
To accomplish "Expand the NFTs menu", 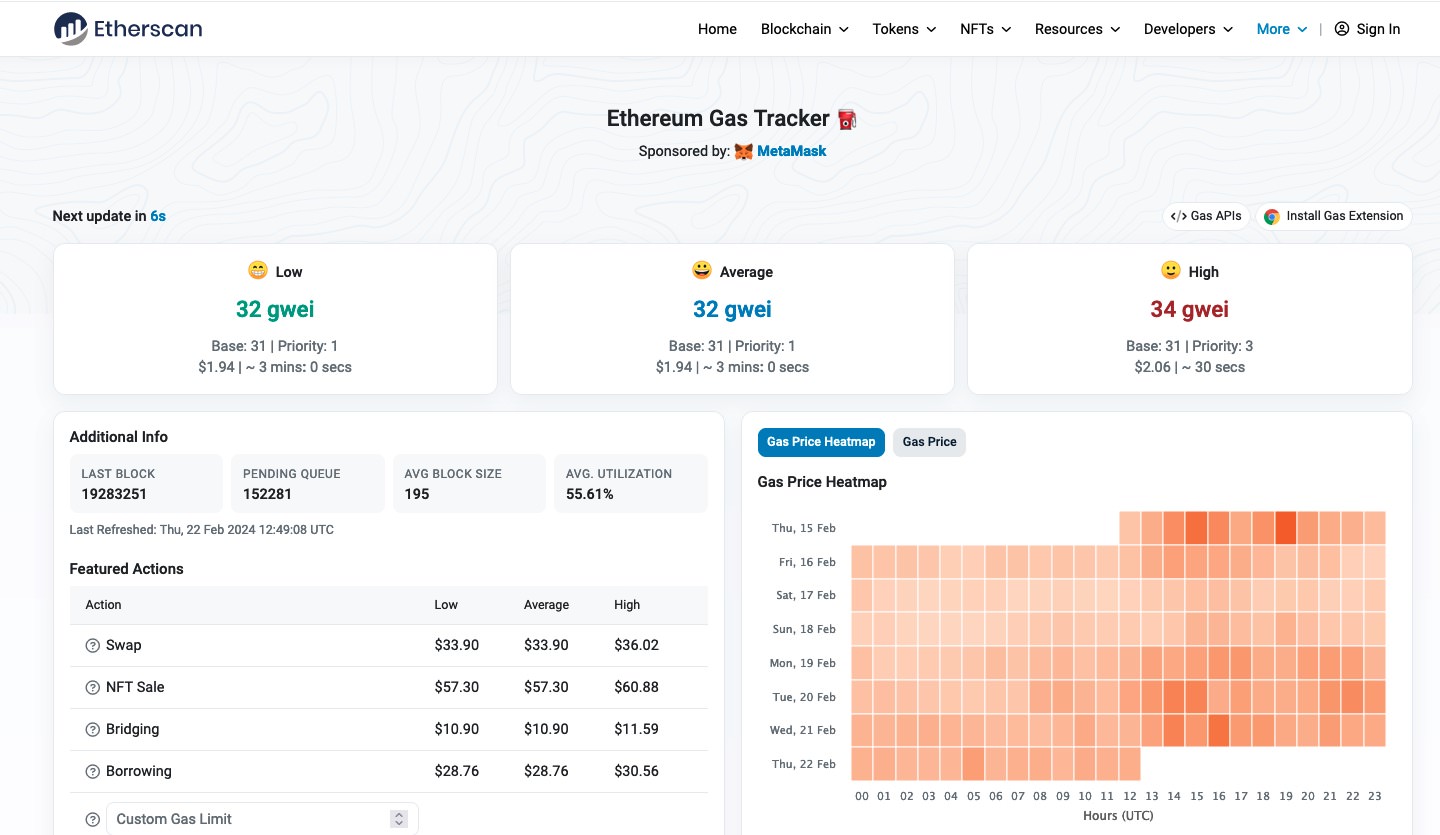I will [985, 29].
